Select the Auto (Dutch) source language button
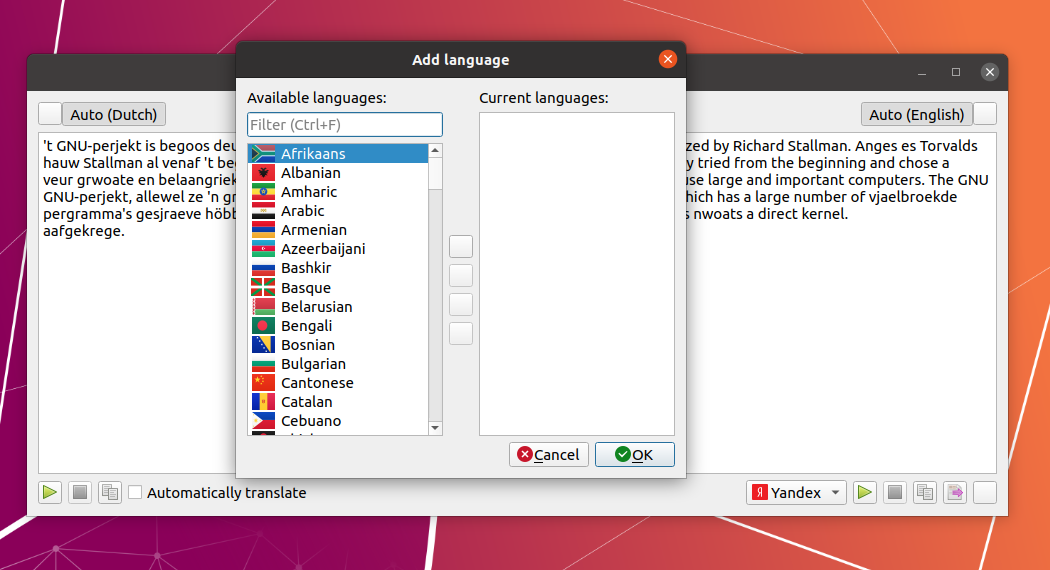 tap(114, 114)
